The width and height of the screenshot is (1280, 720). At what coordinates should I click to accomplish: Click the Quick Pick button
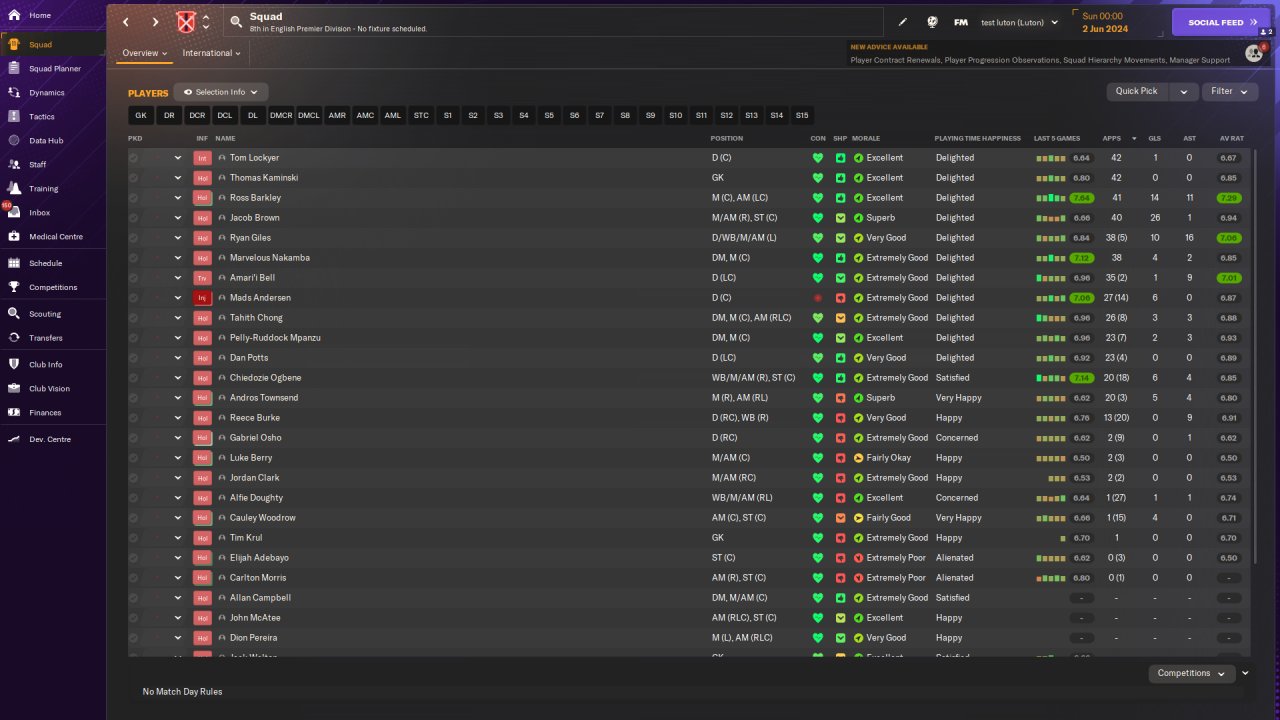[x=1137, y=91]
